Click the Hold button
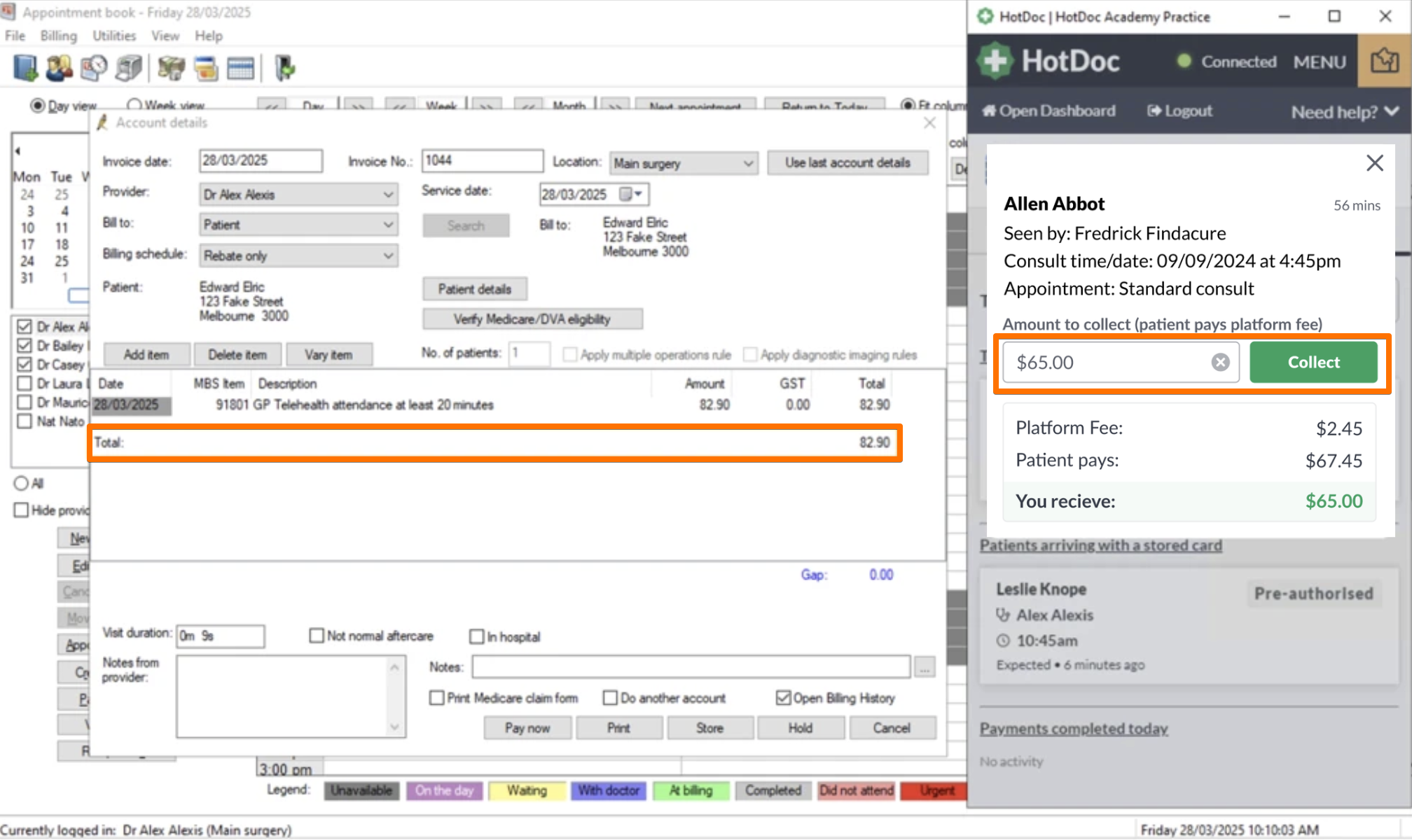Viewport: 1412px width, 840px height. point(801,728)
